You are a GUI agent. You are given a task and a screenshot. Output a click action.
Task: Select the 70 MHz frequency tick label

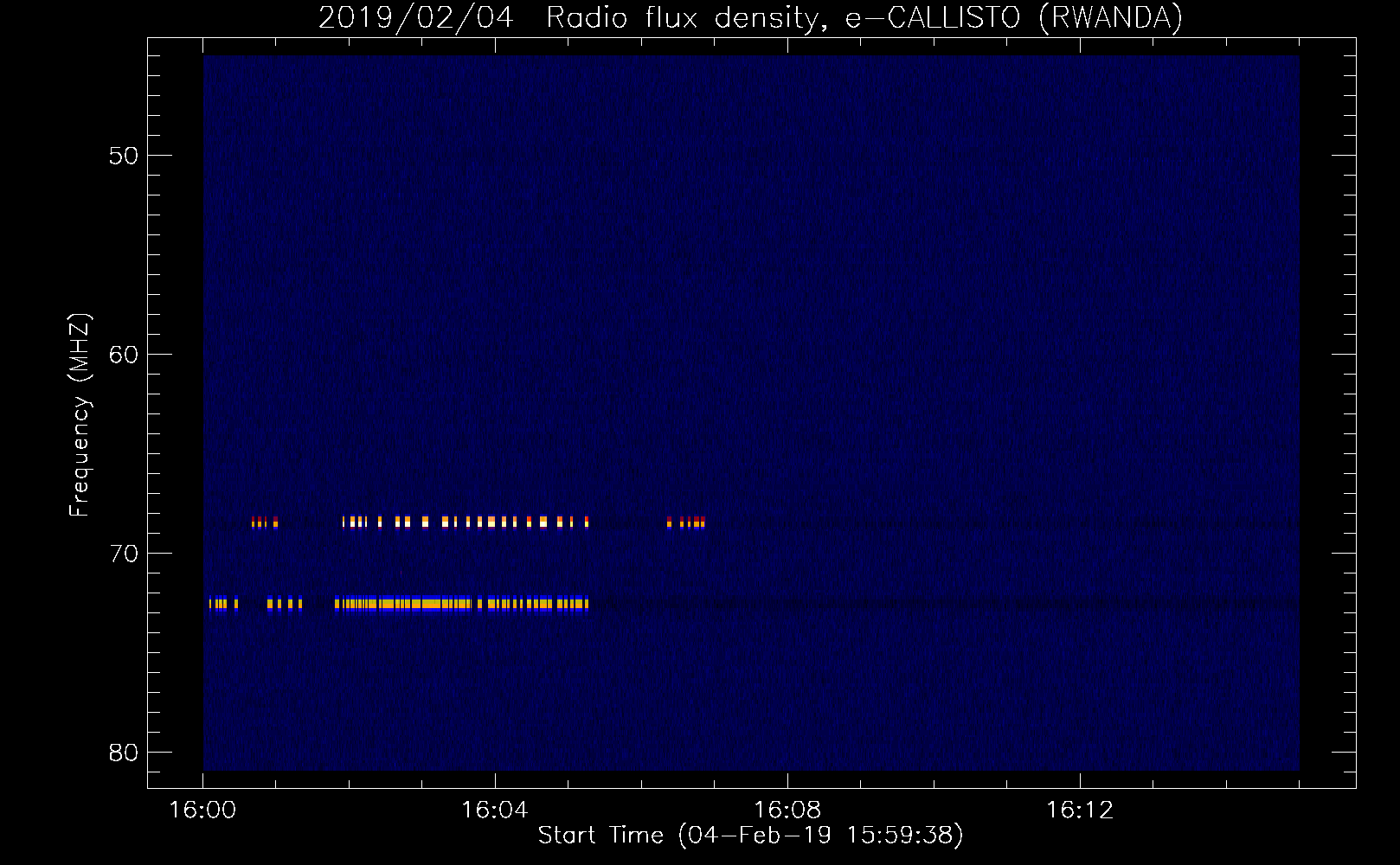(124, 554)
